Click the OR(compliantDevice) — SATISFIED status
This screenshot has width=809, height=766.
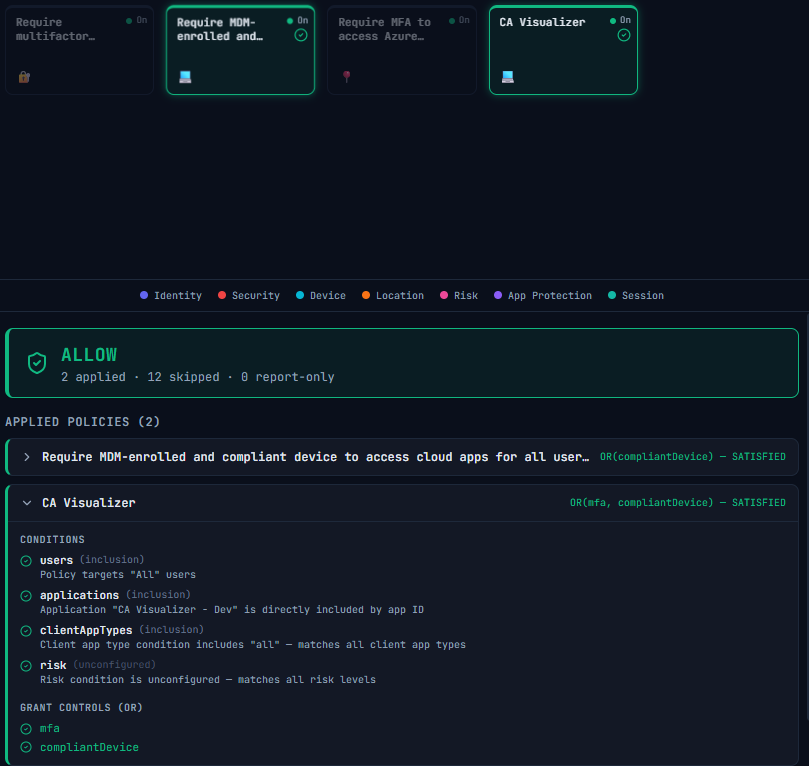[692, 457]
